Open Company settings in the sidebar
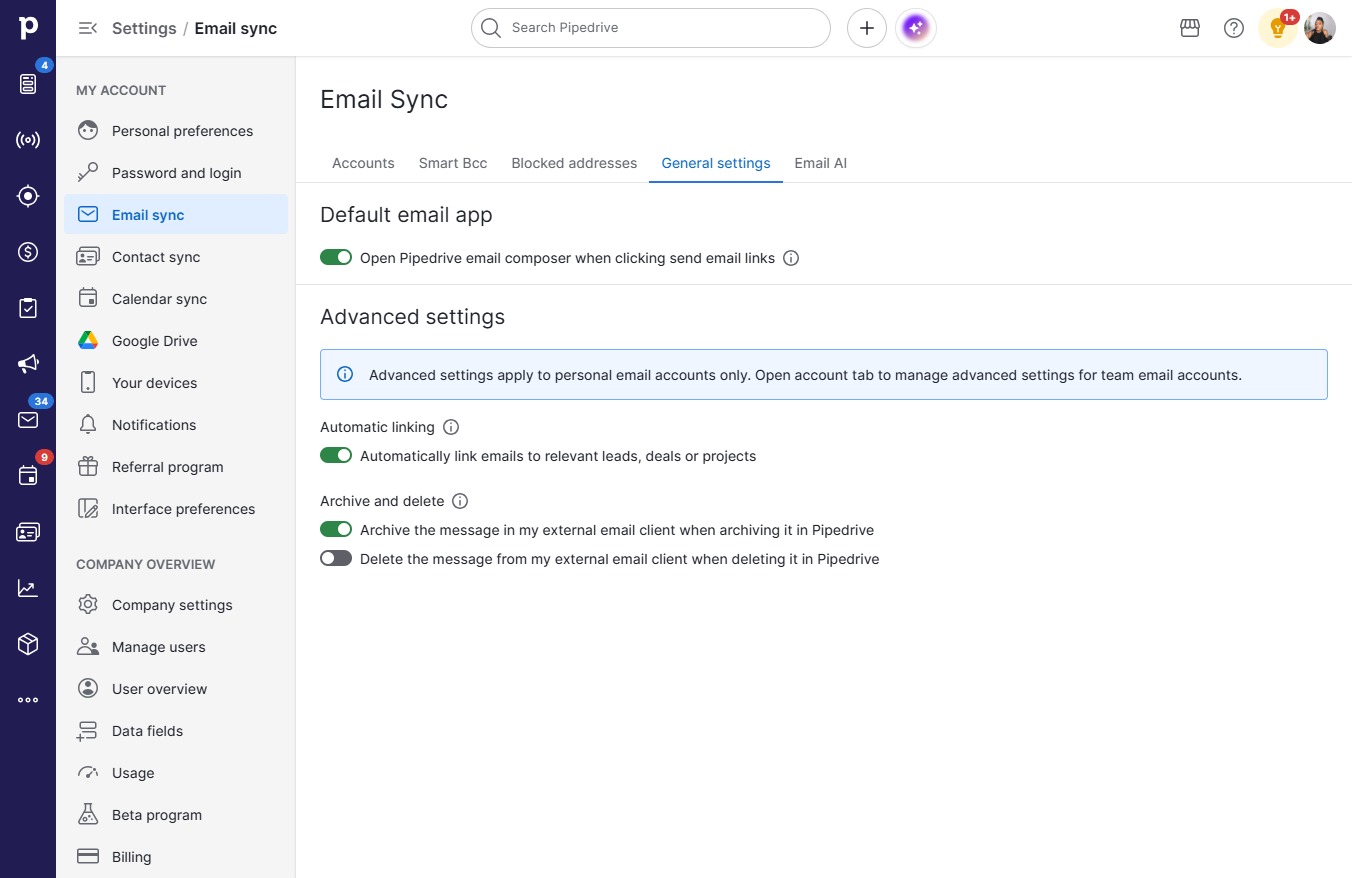 (176, 605)
